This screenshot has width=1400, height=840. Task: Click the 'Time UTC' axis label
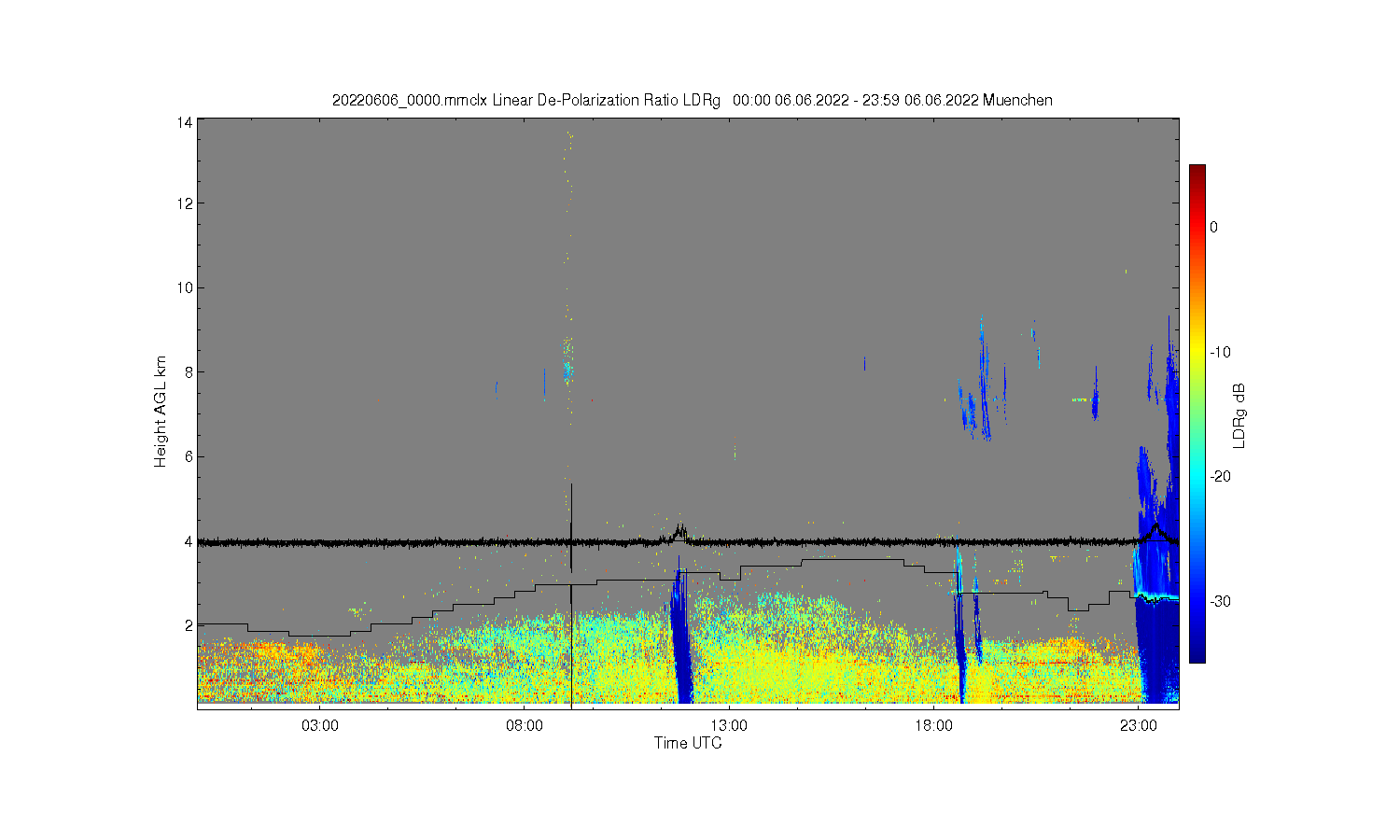pyautogui.click(x=688, y=744)
